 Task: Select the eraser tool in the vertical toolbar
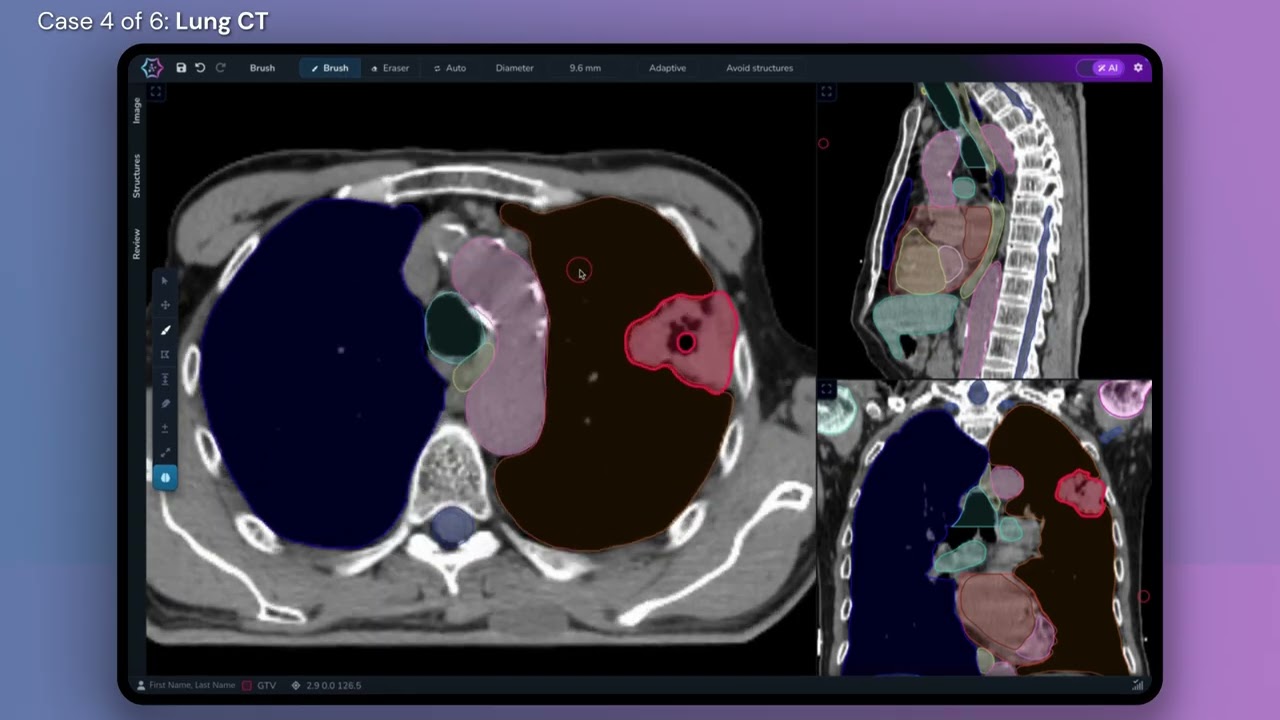(165, 403)
